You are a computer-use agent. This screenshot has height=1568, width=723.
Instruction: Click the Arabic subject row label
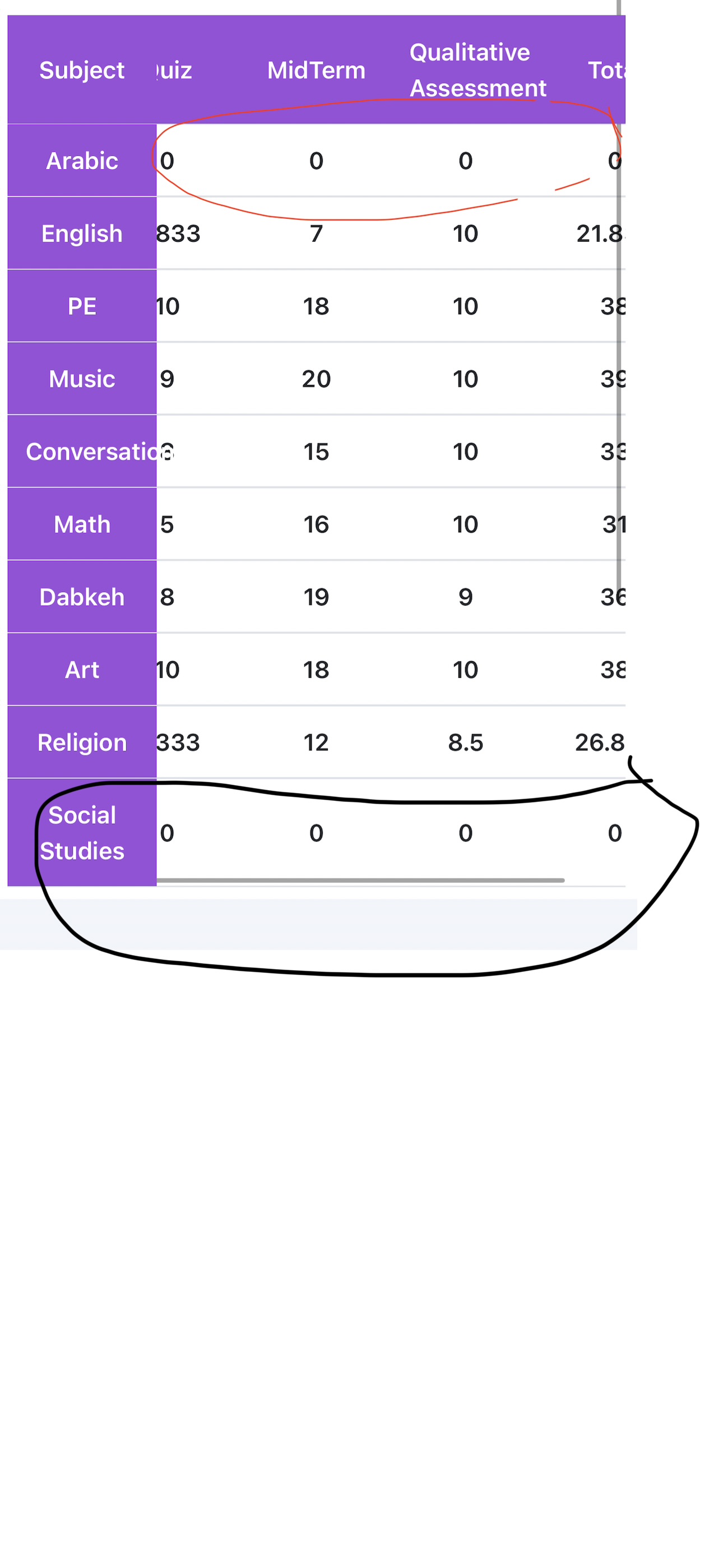coord(82,161)
